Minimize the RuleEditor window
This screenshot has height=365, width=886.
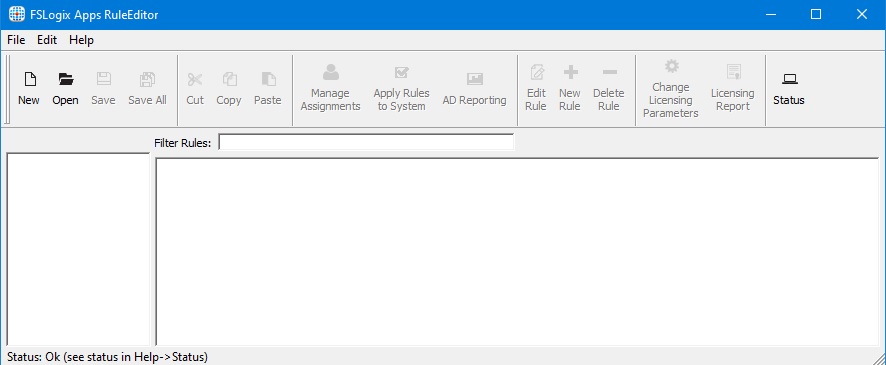pyautogui.click(x=770, y=15)
